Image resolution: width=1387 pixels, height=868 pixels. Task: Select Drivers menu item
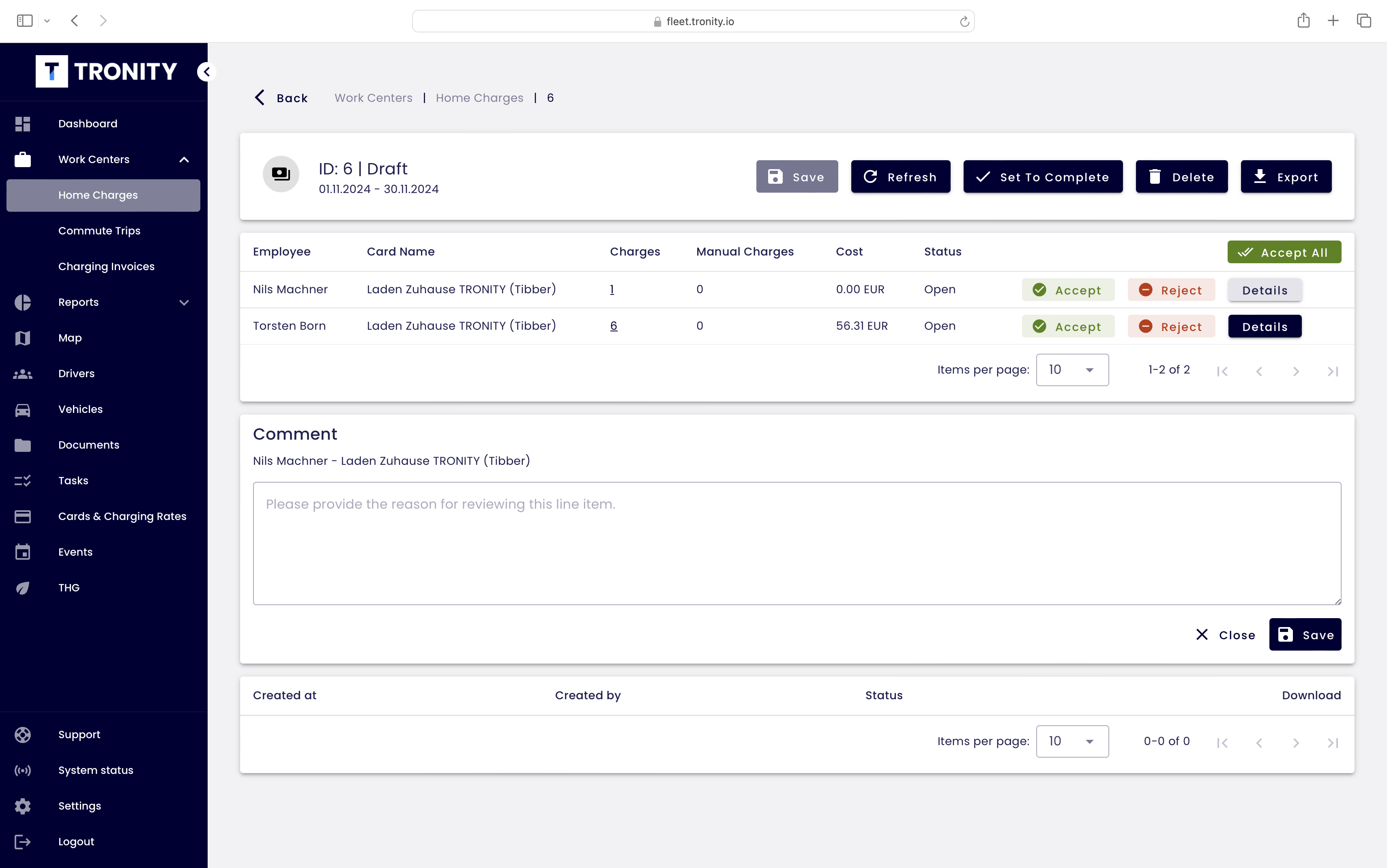coord(76,374)
